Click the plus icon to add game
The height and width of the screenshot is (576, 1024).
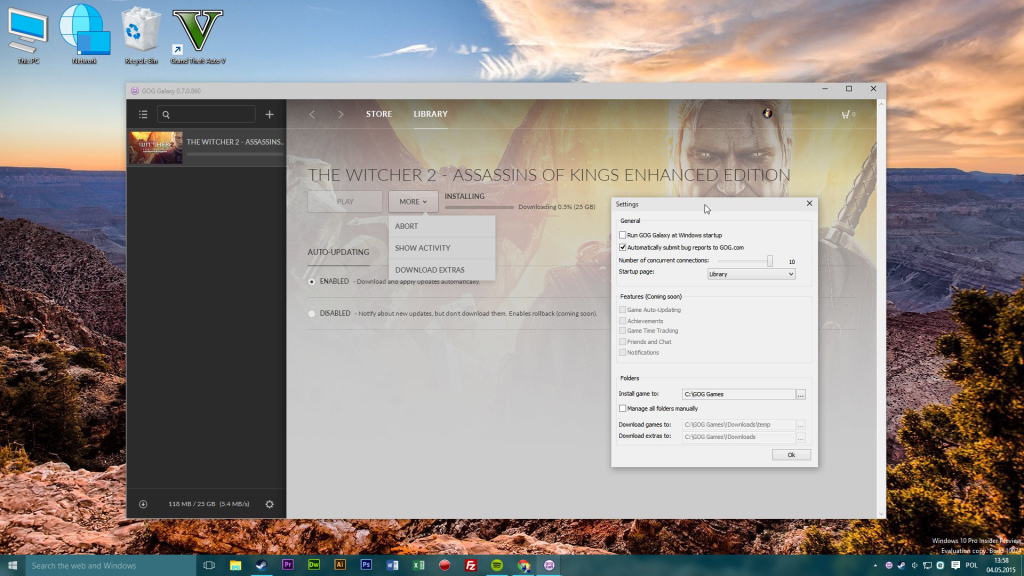coord(269,115)
